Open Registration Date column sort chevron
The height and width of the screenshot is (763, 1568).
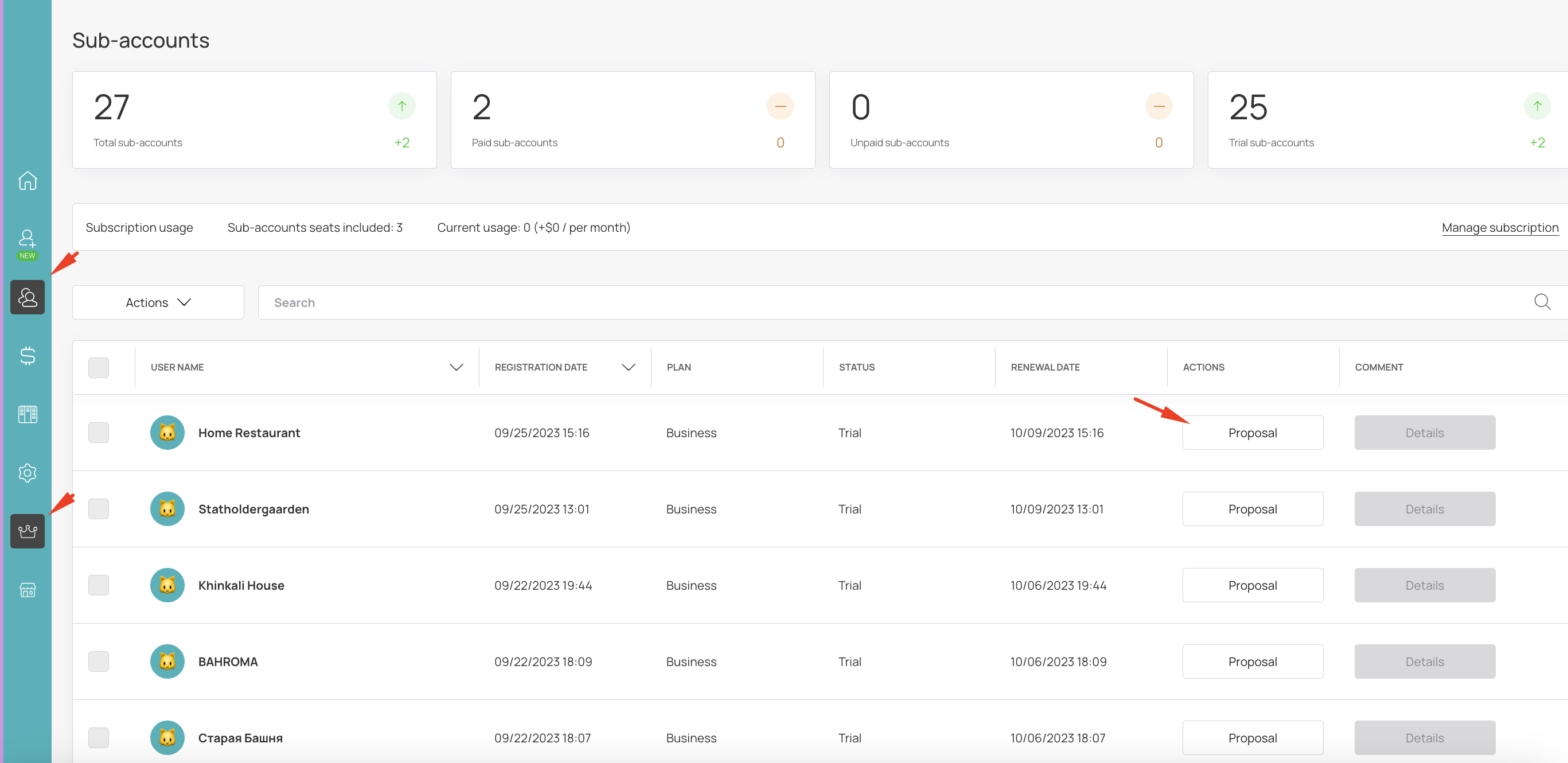click(628, 367)
